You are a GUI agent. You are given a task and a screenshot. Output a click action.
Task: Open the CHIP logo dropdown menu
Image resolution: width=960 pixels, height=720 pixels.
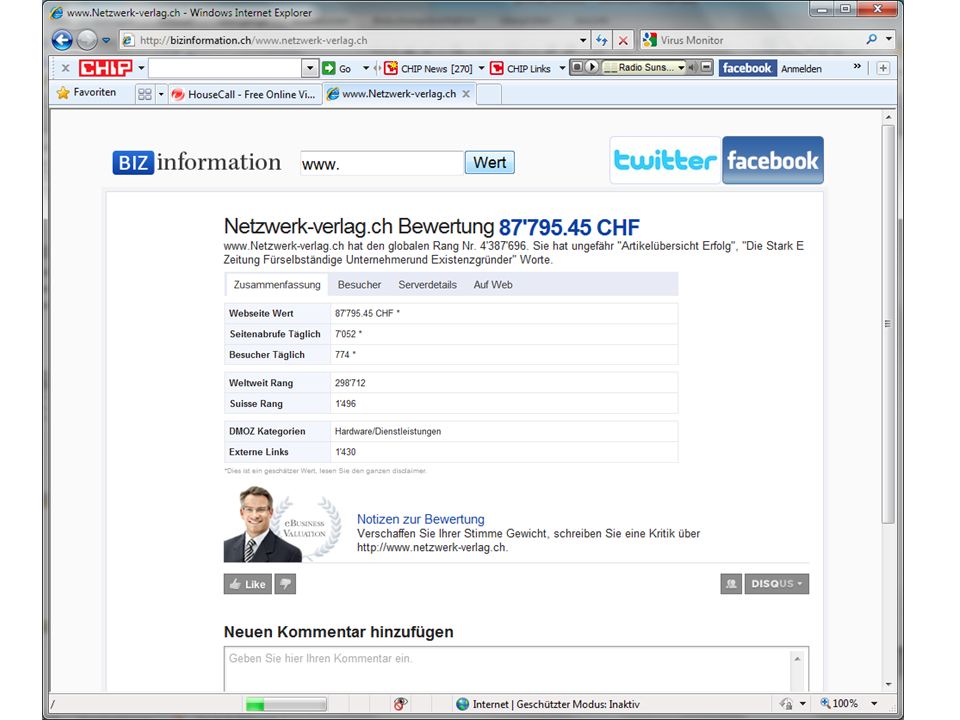point(141,67)
